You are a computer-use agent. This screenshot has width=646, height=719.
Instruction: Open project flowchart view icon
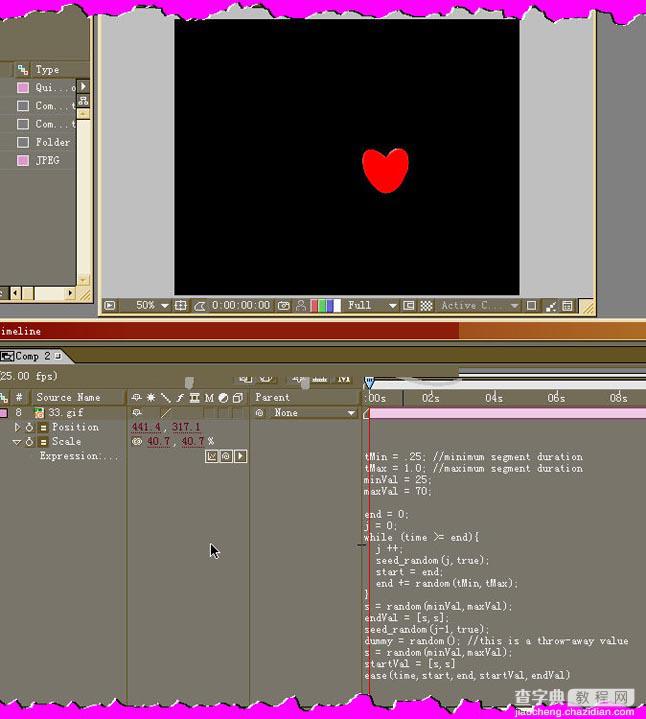pyautogui.click(x=83, y=100)
